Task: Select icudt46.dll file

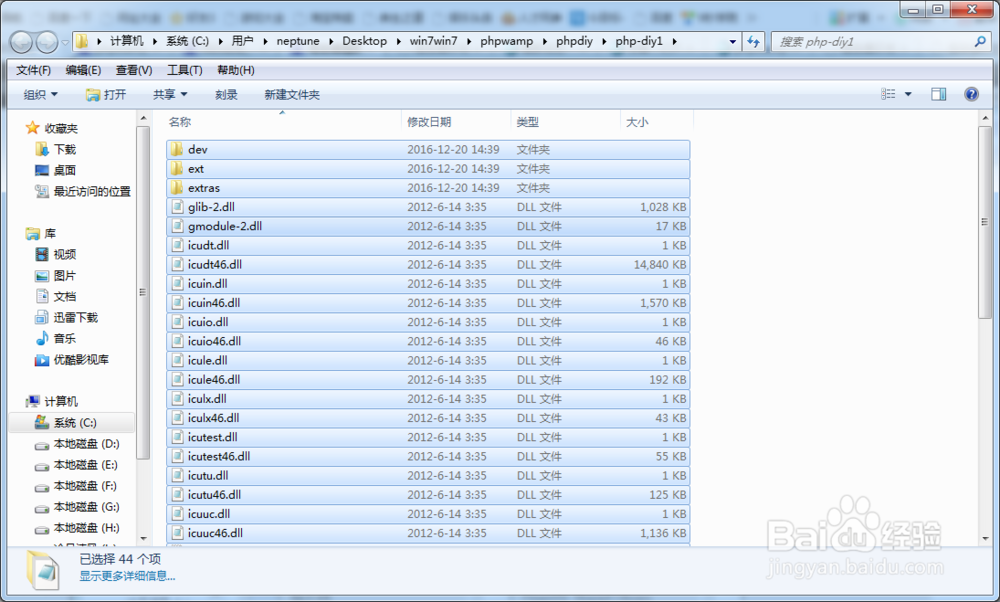Action: 428,265
